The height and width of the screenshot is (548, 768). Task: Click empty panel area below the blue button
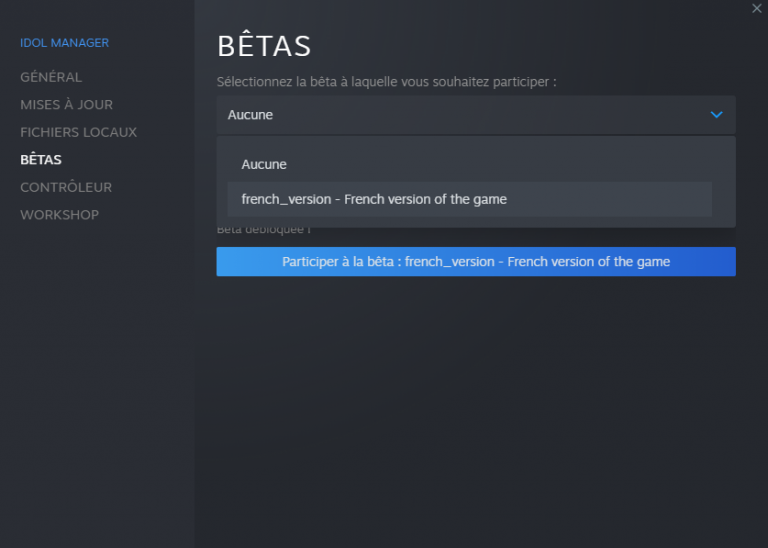476,400
